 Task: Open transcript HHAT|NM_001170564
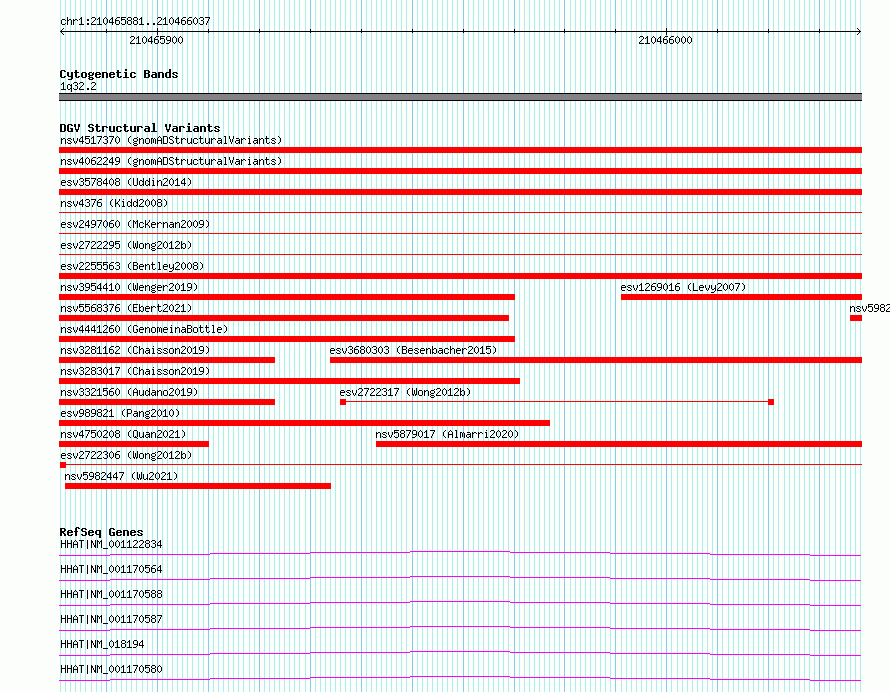(111, 569)
